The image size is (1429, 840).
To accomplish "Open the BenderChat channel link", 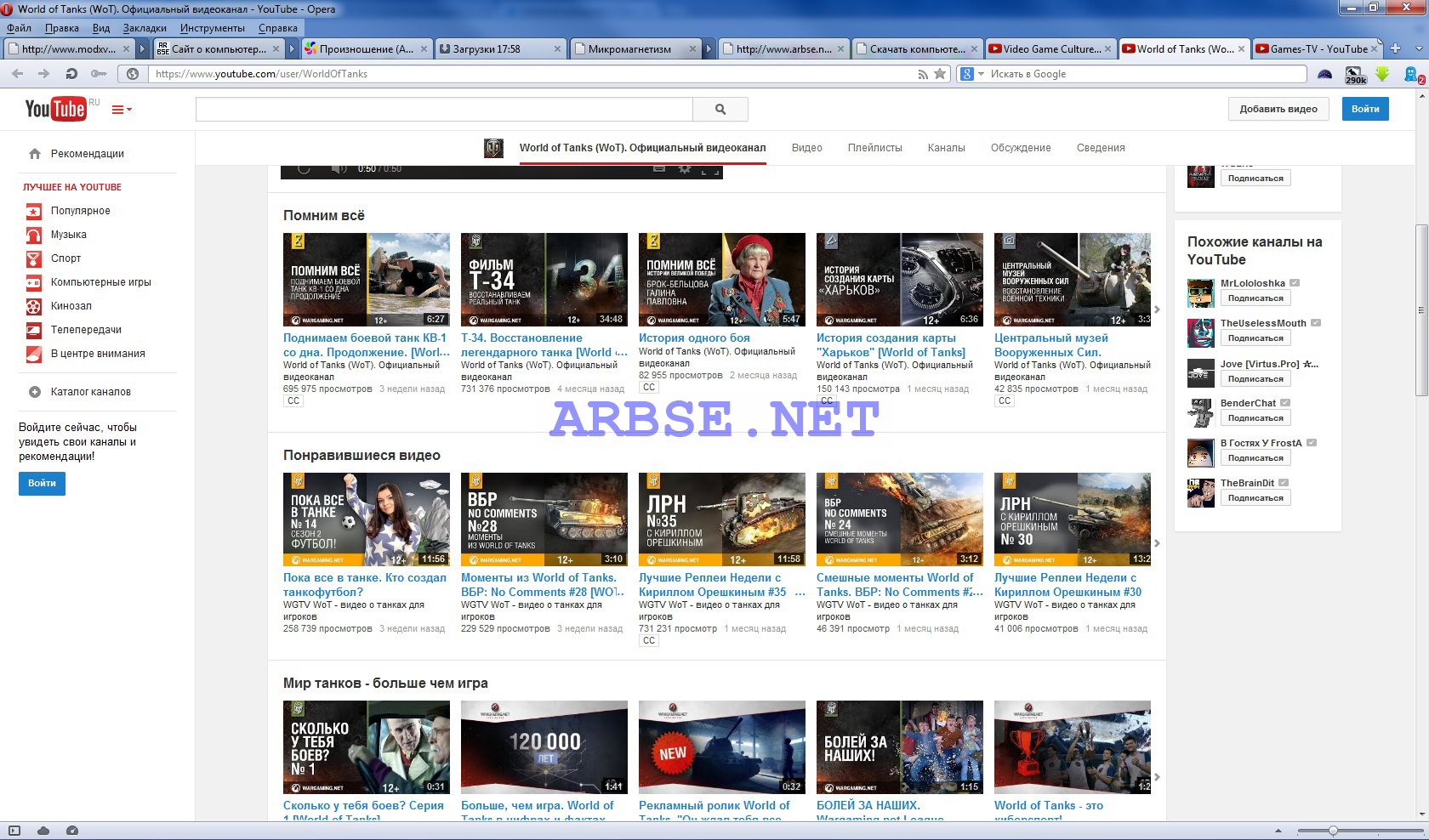I will 1248,403.
